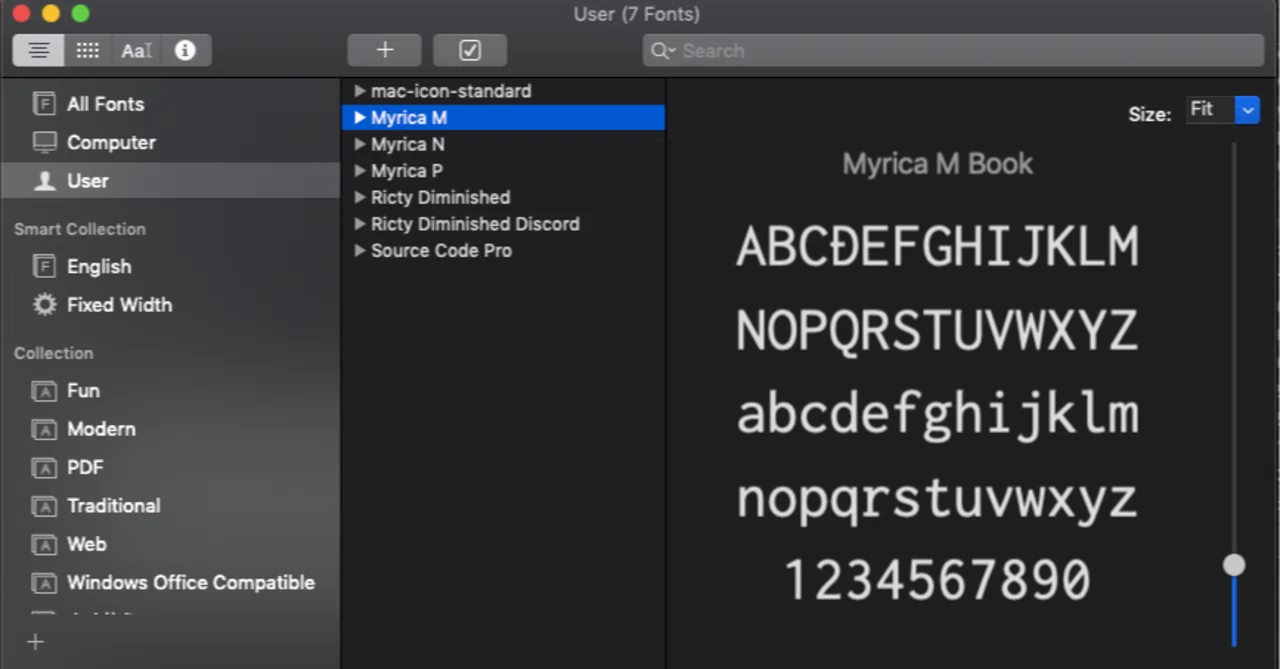
Task: Select Computer in sidebar
Action: click(x=111, y=142)
